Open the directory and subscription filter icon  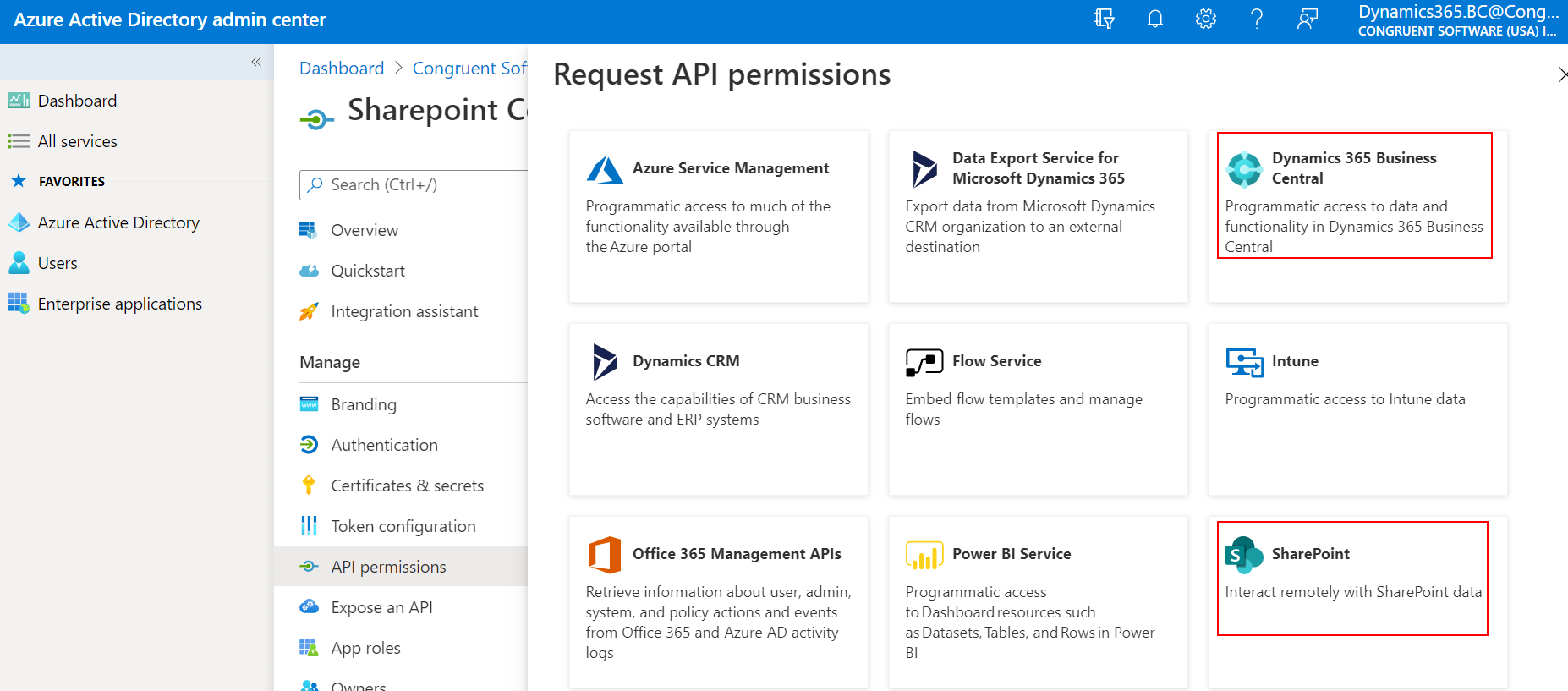click(1105, 19)
